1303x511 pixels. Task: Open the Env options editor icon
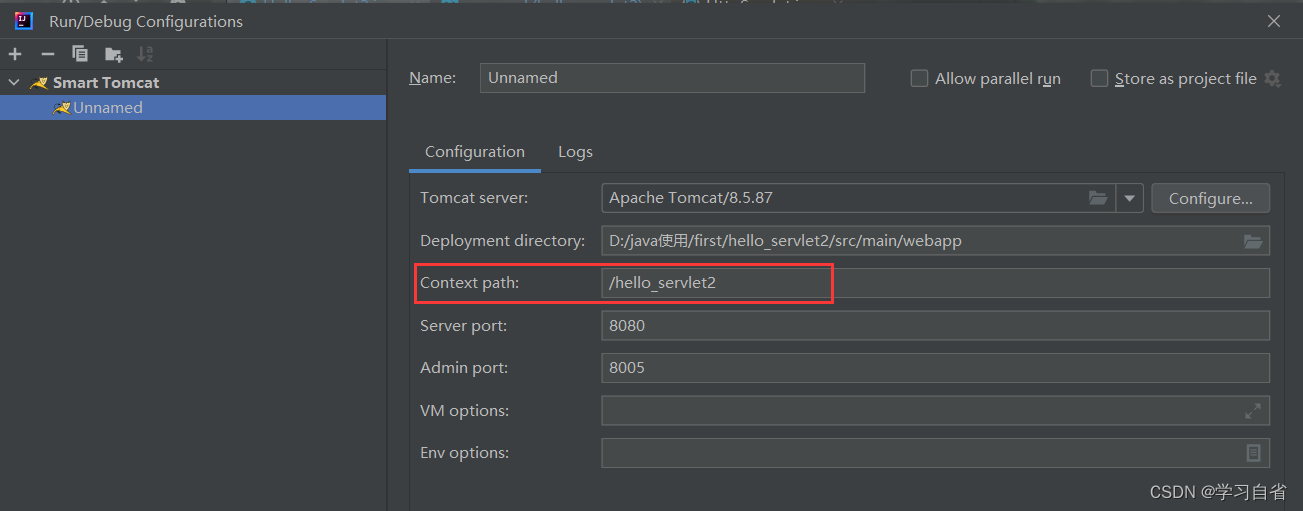(1253, 453)
